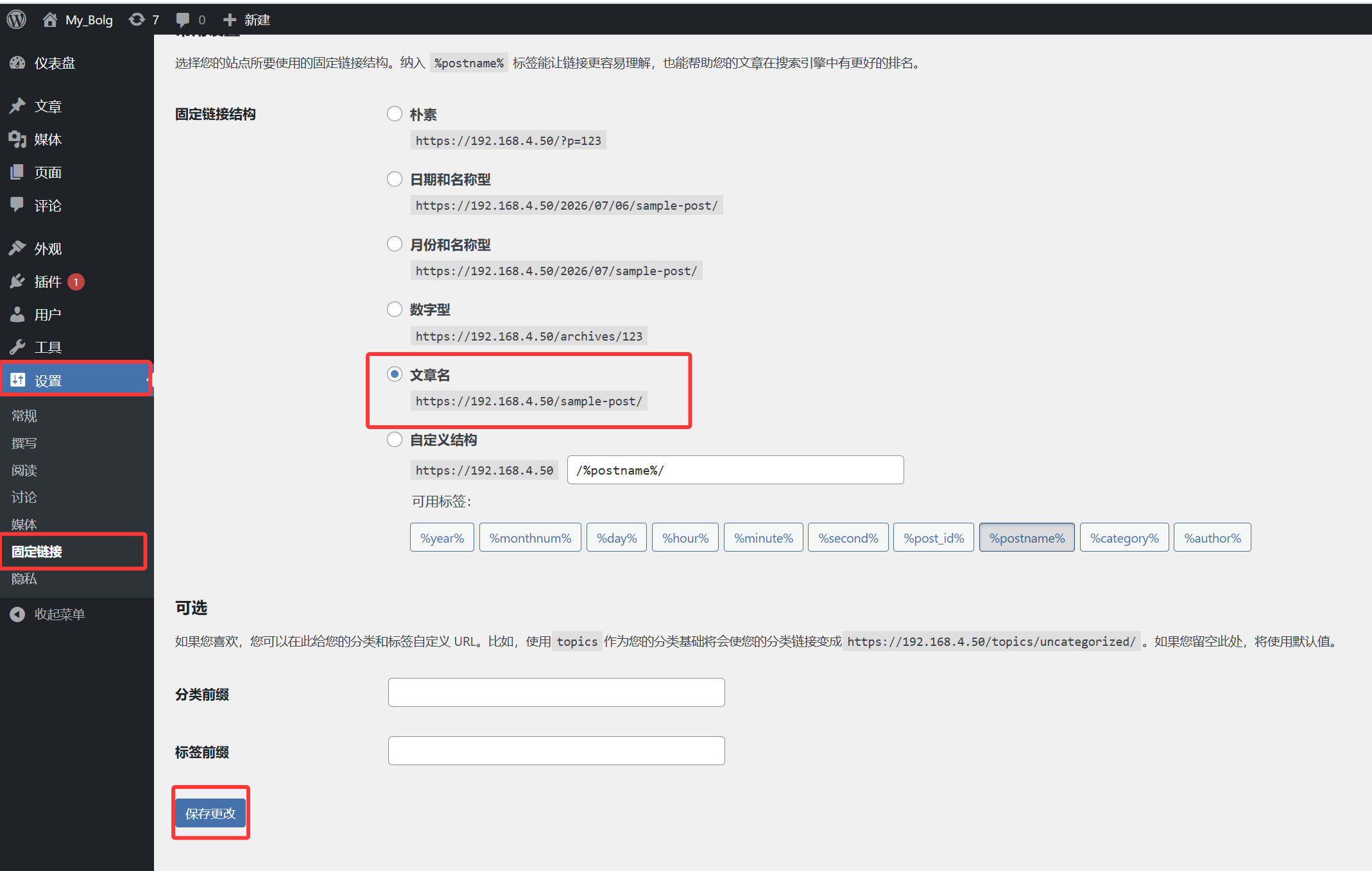
Task: Click the 文章名 option label
Action: point(430,375)
